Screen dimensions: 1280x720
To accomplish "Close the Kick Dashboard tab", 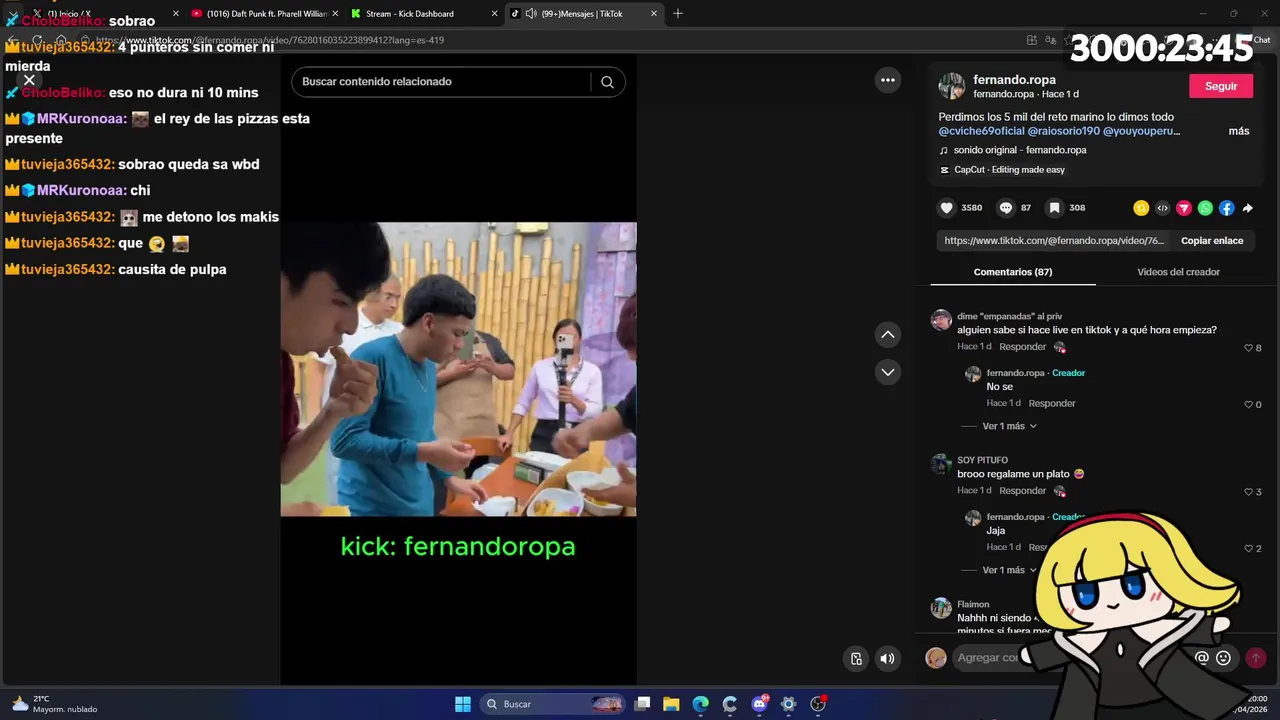I will (494, 14).
